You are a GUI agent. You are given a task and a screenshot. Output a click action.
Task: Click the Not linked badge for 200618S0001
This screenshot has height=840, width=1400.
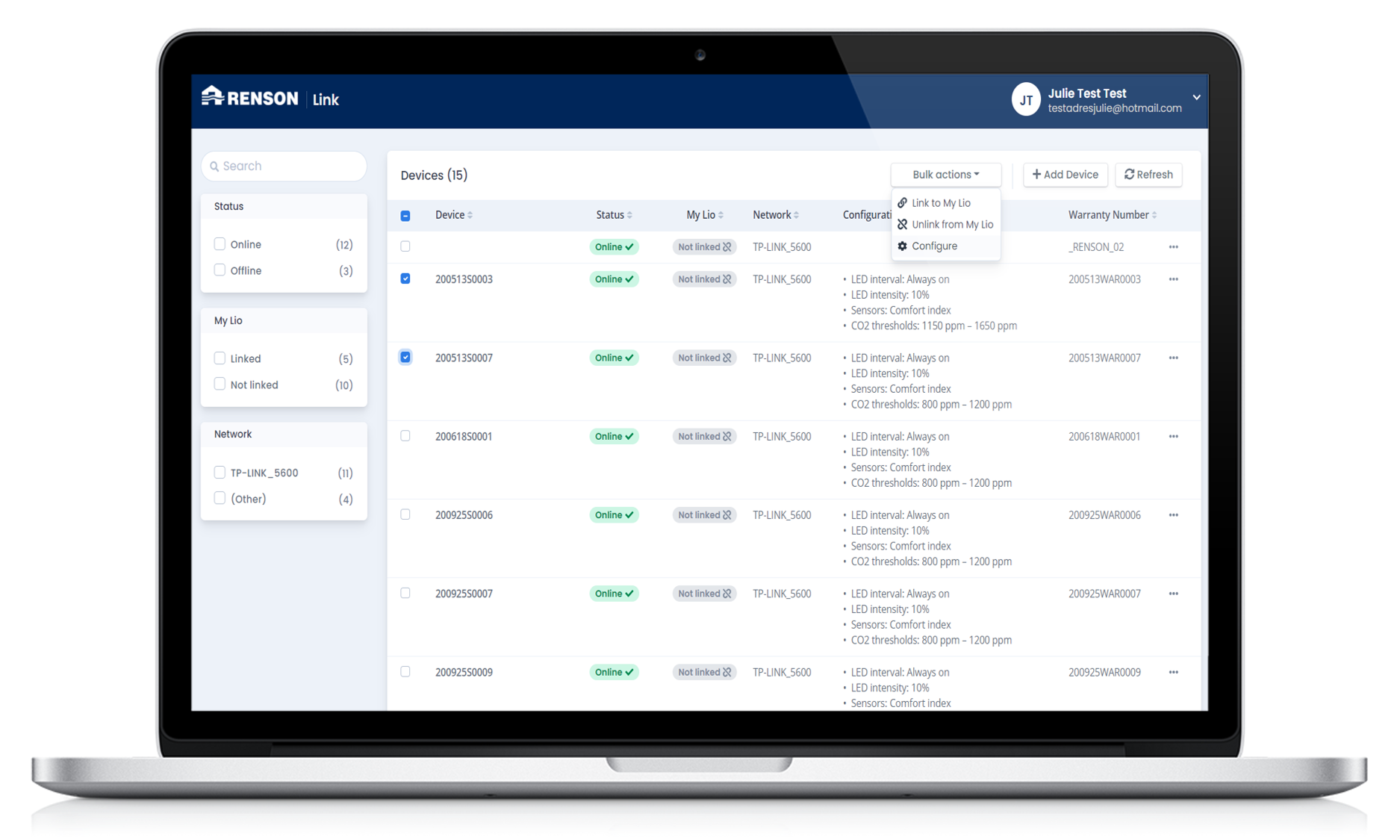click(x=704, y=437)
